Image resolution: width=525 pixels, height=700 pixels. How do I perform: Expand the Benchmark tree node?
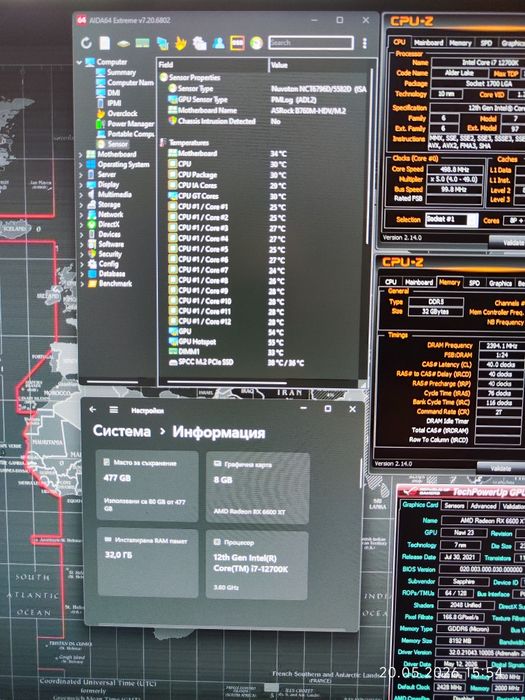point(81,284)
